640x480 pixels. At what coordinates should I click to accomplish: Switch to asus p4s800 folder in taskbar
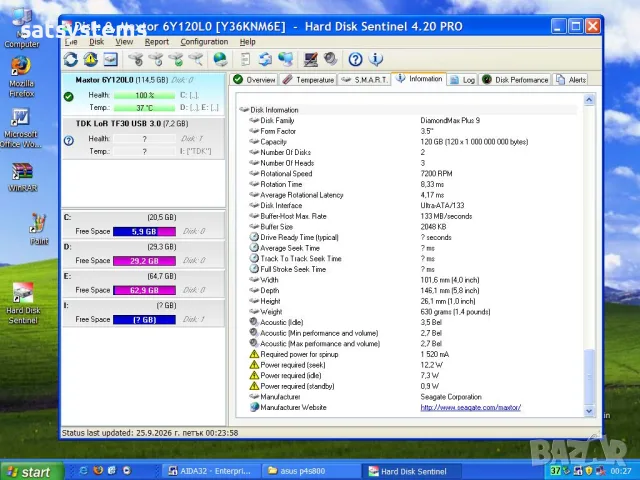[310, 471]
